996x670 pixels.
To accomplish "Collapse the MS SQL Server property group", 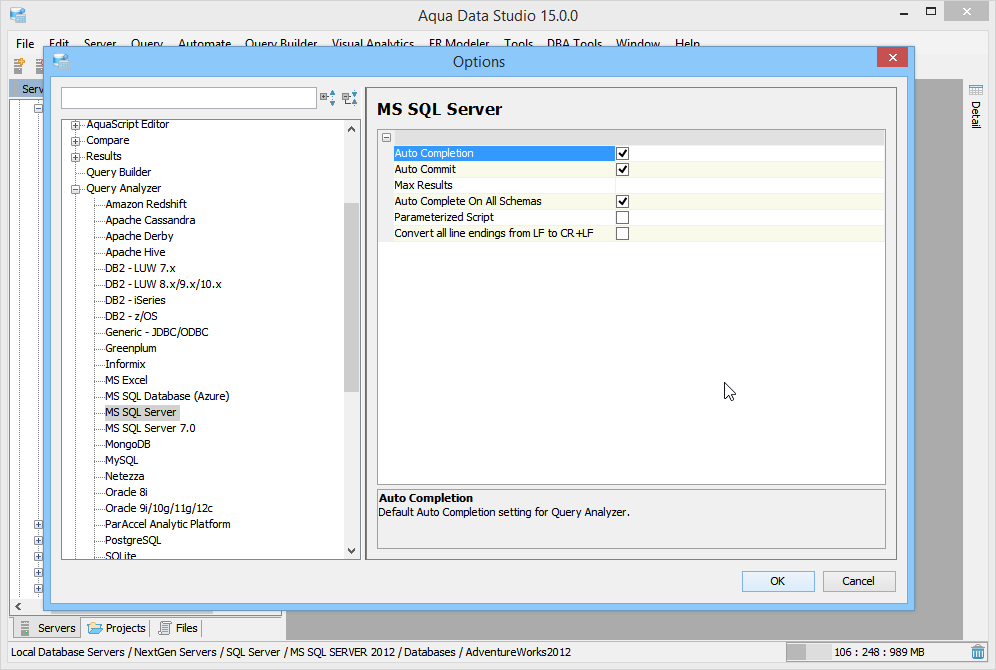I will point(386,137).
